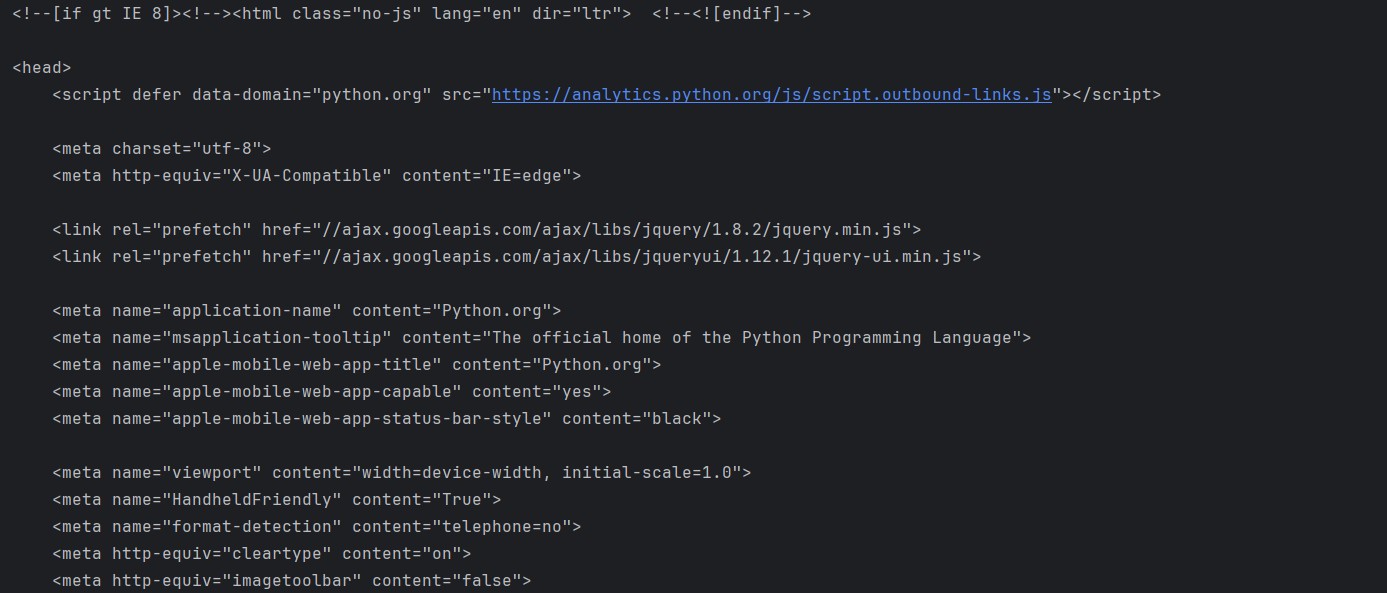
Task: Place cursor on meta charset utf-8 line
Action: point(162,149)
